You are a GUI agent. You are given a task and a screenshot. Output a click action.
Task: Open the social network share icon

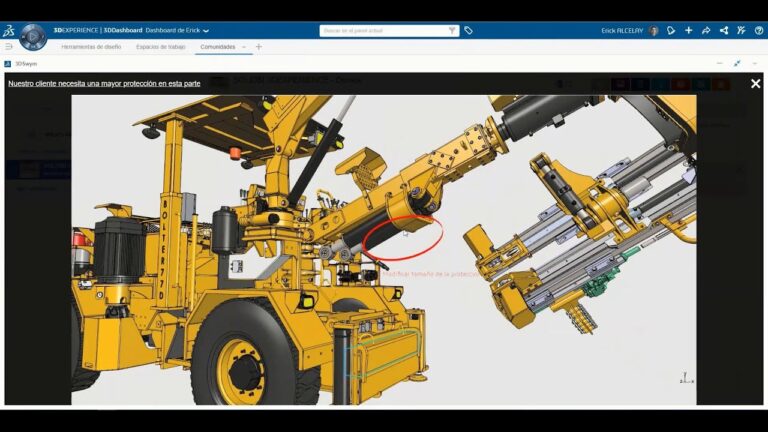click(x=723, y=30)
